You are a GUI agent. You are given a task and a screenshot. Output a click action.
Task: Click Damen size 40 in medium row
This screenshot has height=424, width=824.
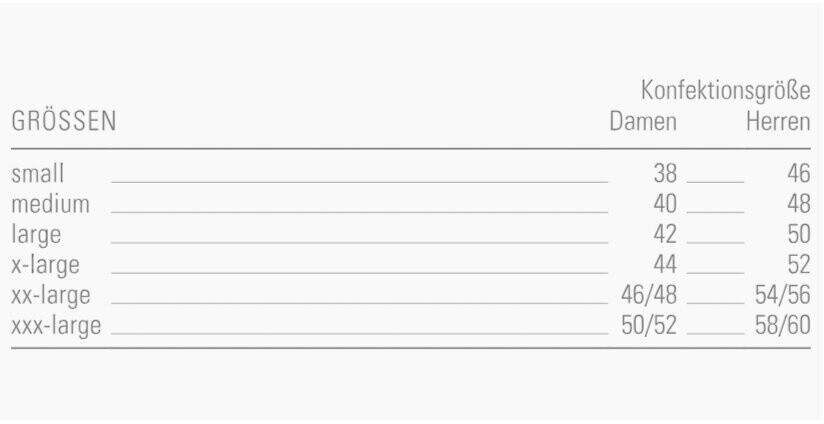pyautogui.click(x=665, y=204)
